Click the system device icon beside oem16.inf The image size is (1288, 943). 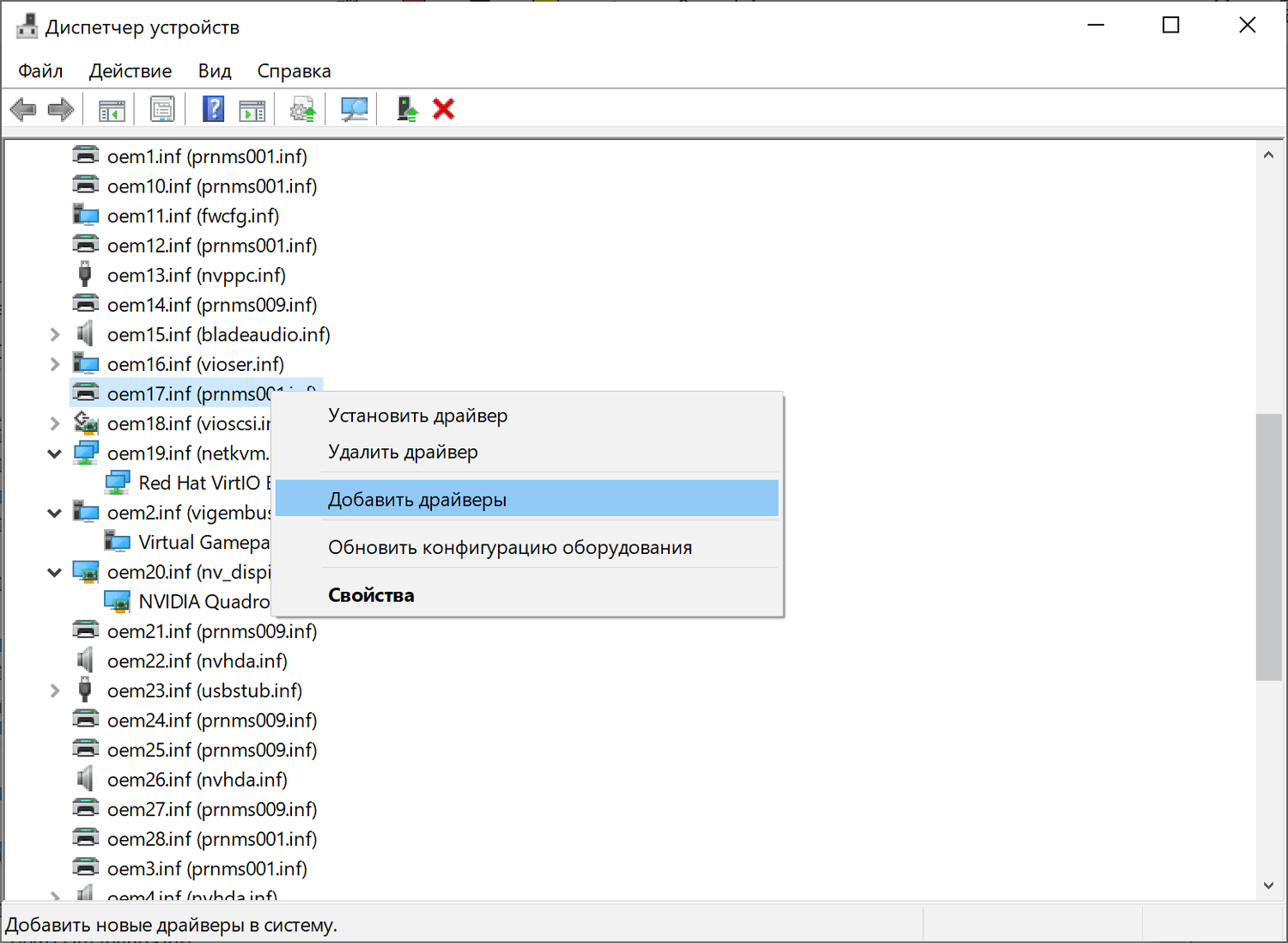coord(86,363)
